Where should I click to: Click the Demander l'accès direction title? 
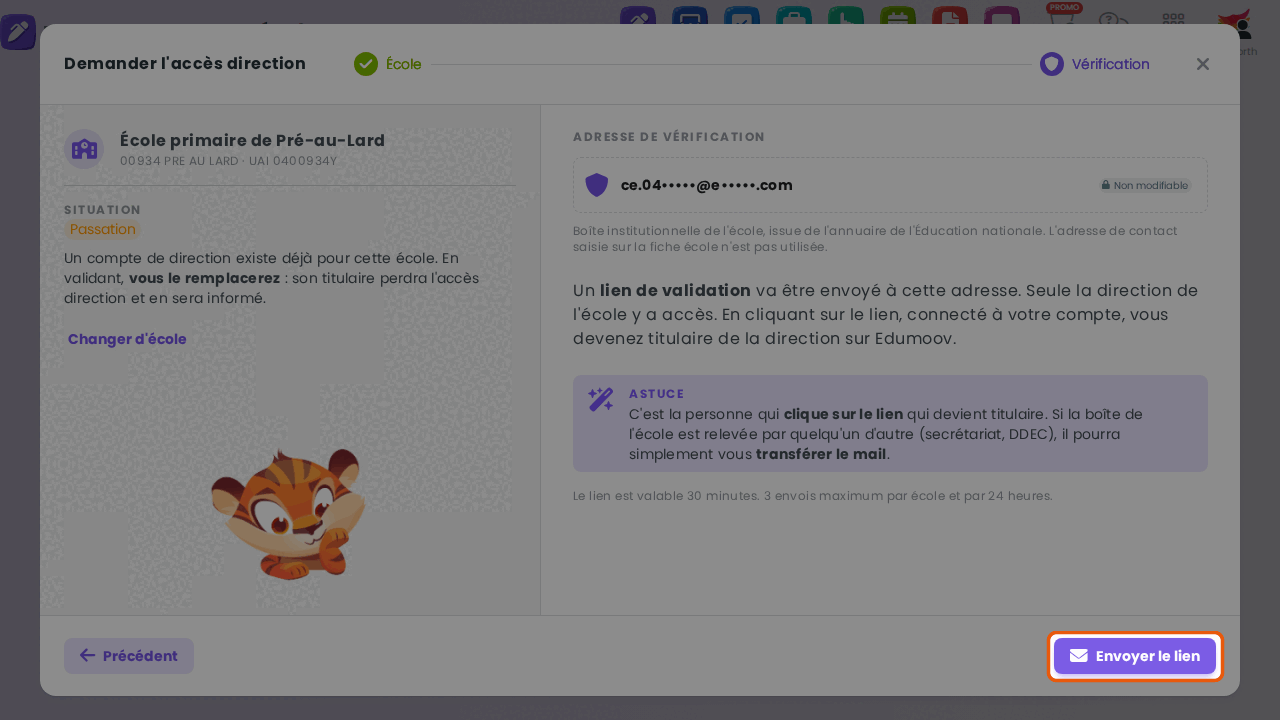(x=185, y=64)
